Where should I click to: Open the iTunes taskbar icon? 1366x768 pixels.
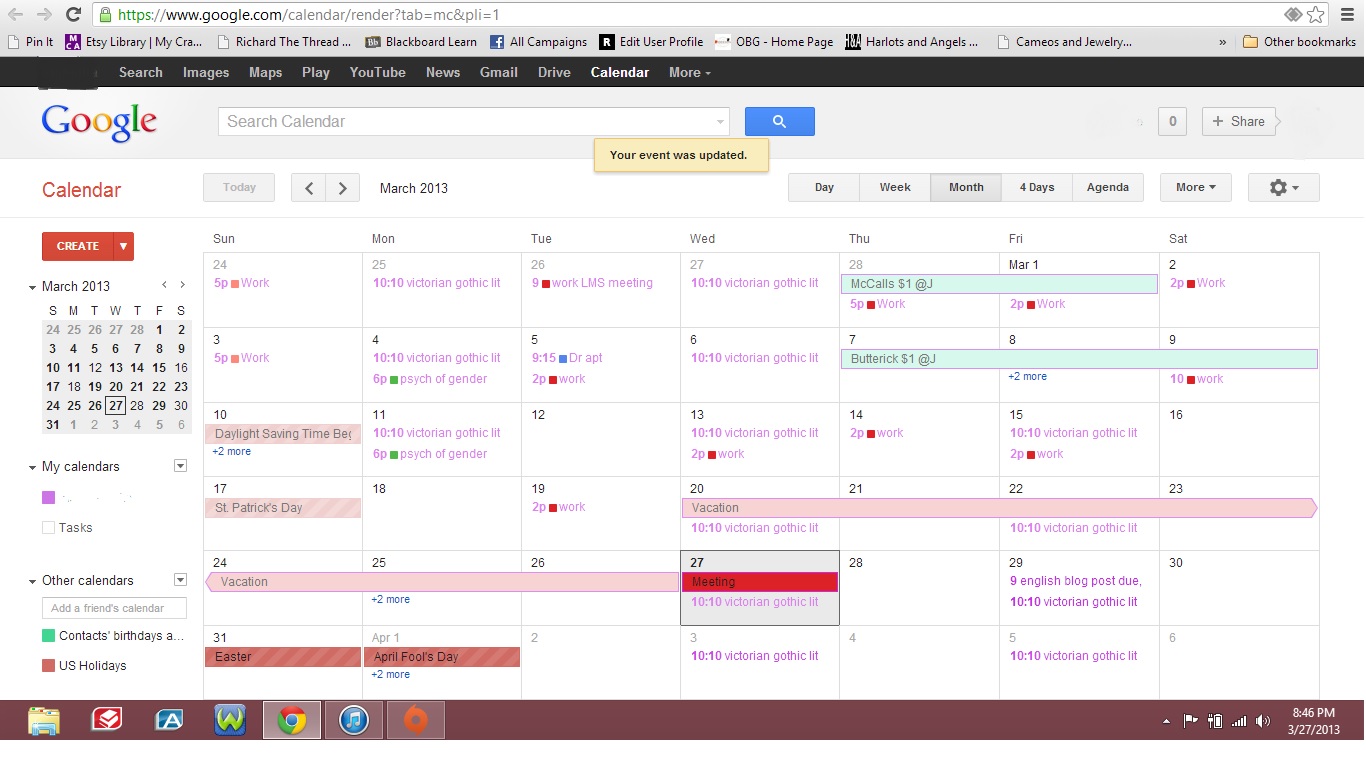354,720
